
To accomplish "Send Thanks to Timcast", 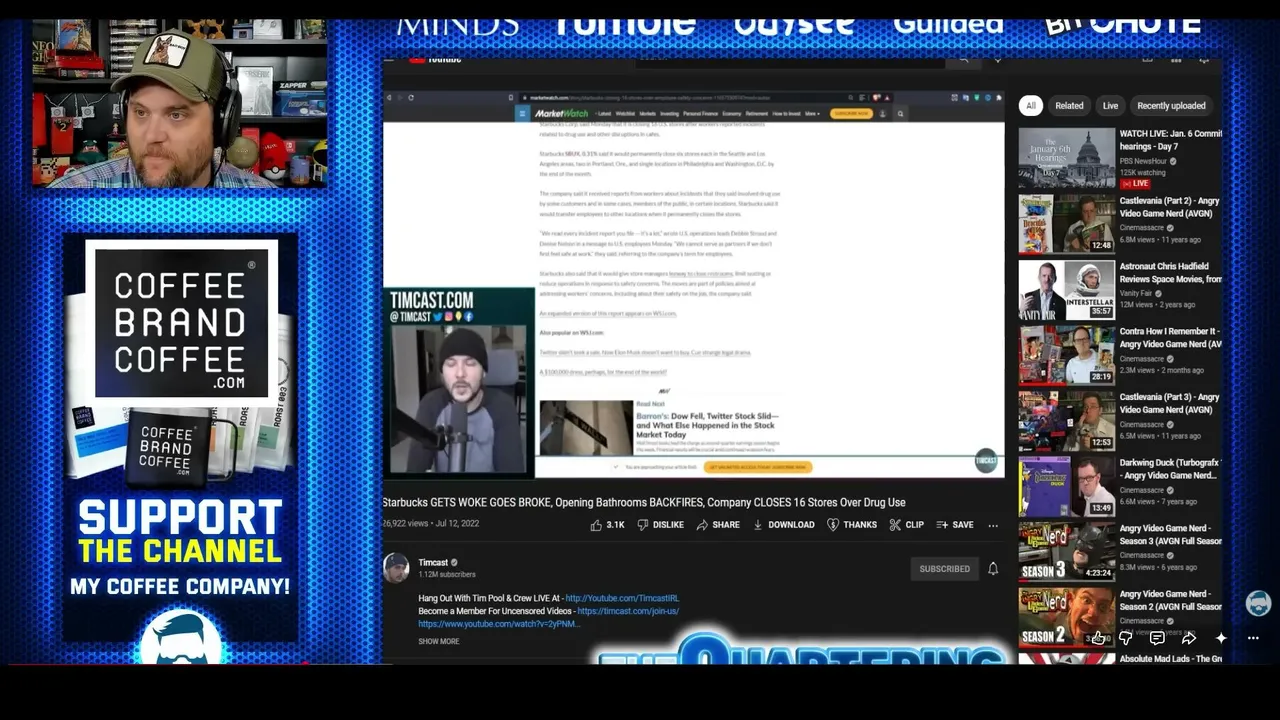I will 851,525.
